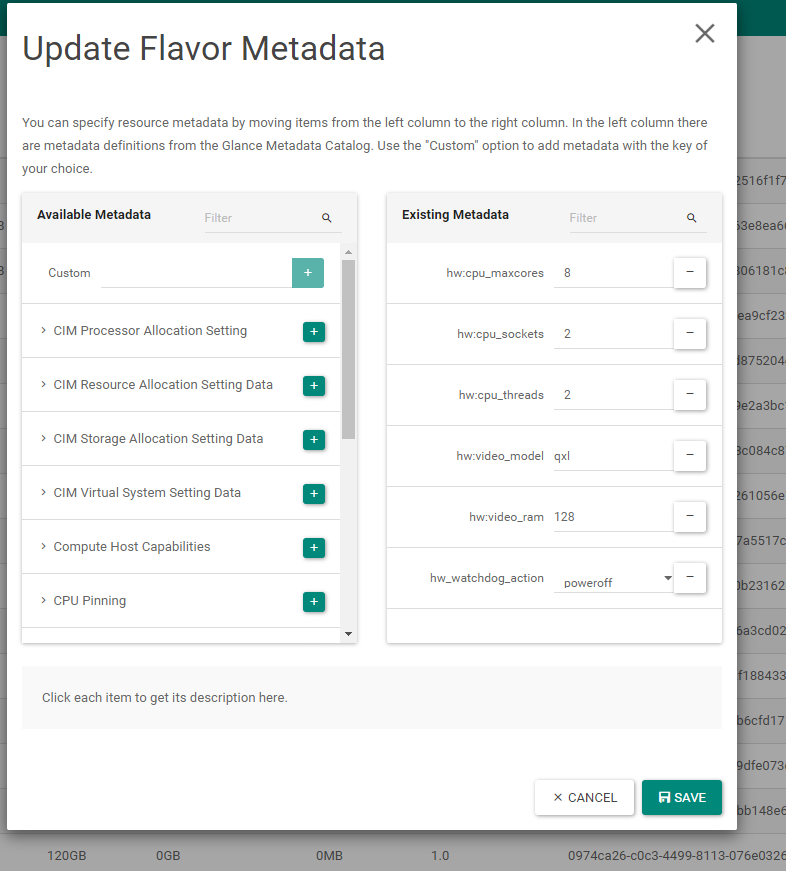This screenshot has height=871, width=786.
Task: Edit the hw:video_ram value field
Action: (x=612, y=517)
